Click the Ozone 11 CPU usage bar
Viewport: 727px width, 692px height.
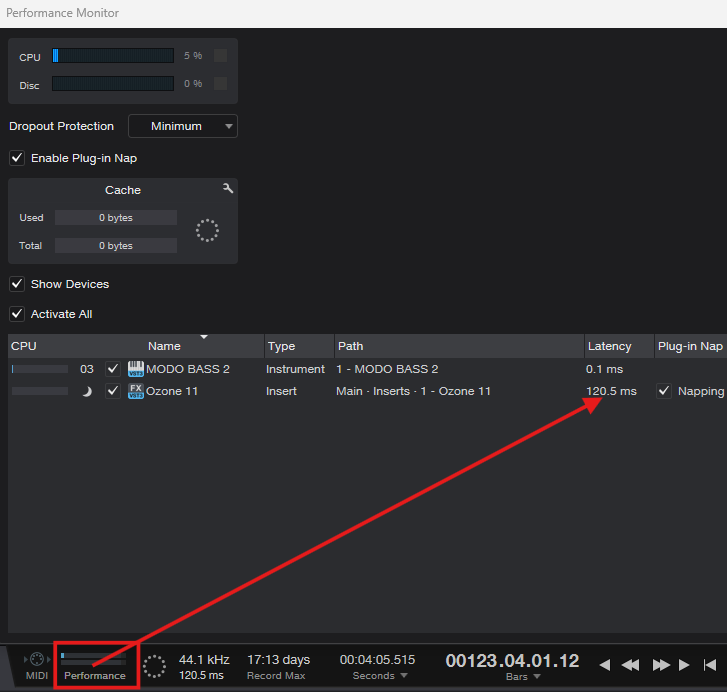(x=40, y=391)
